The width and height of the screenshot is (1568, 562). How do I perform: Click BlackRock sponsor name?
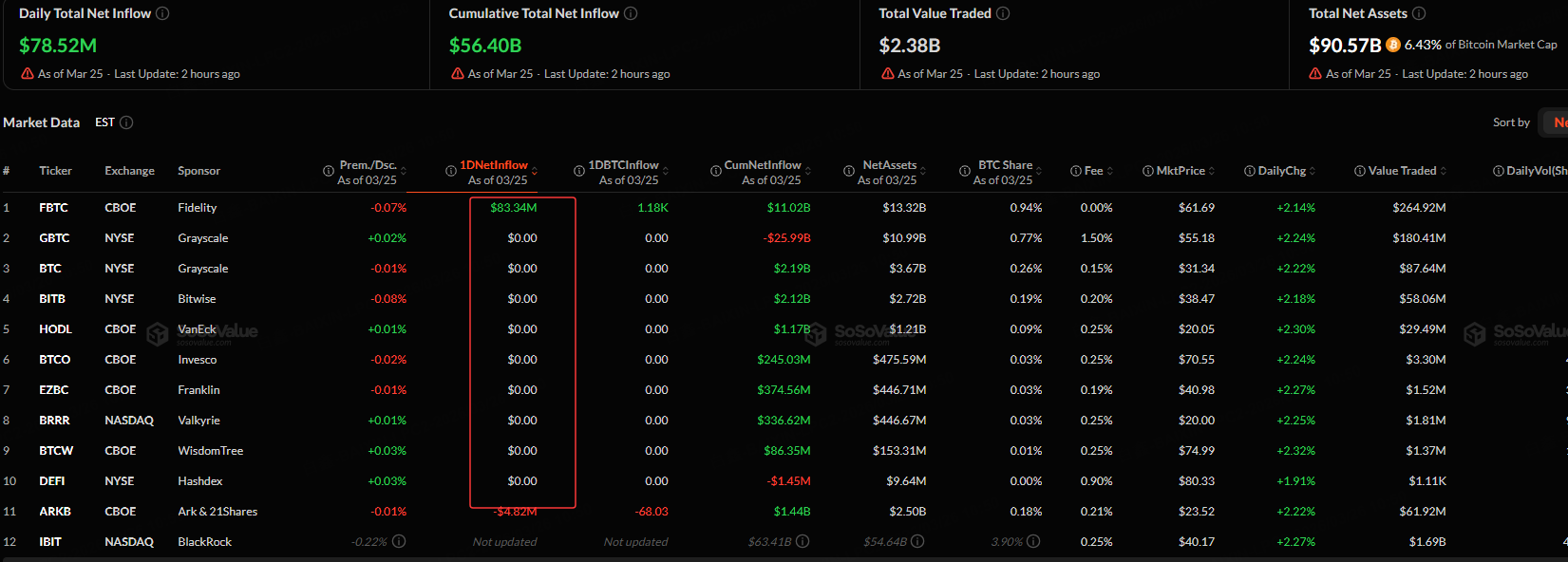click(x=205, y=541)
